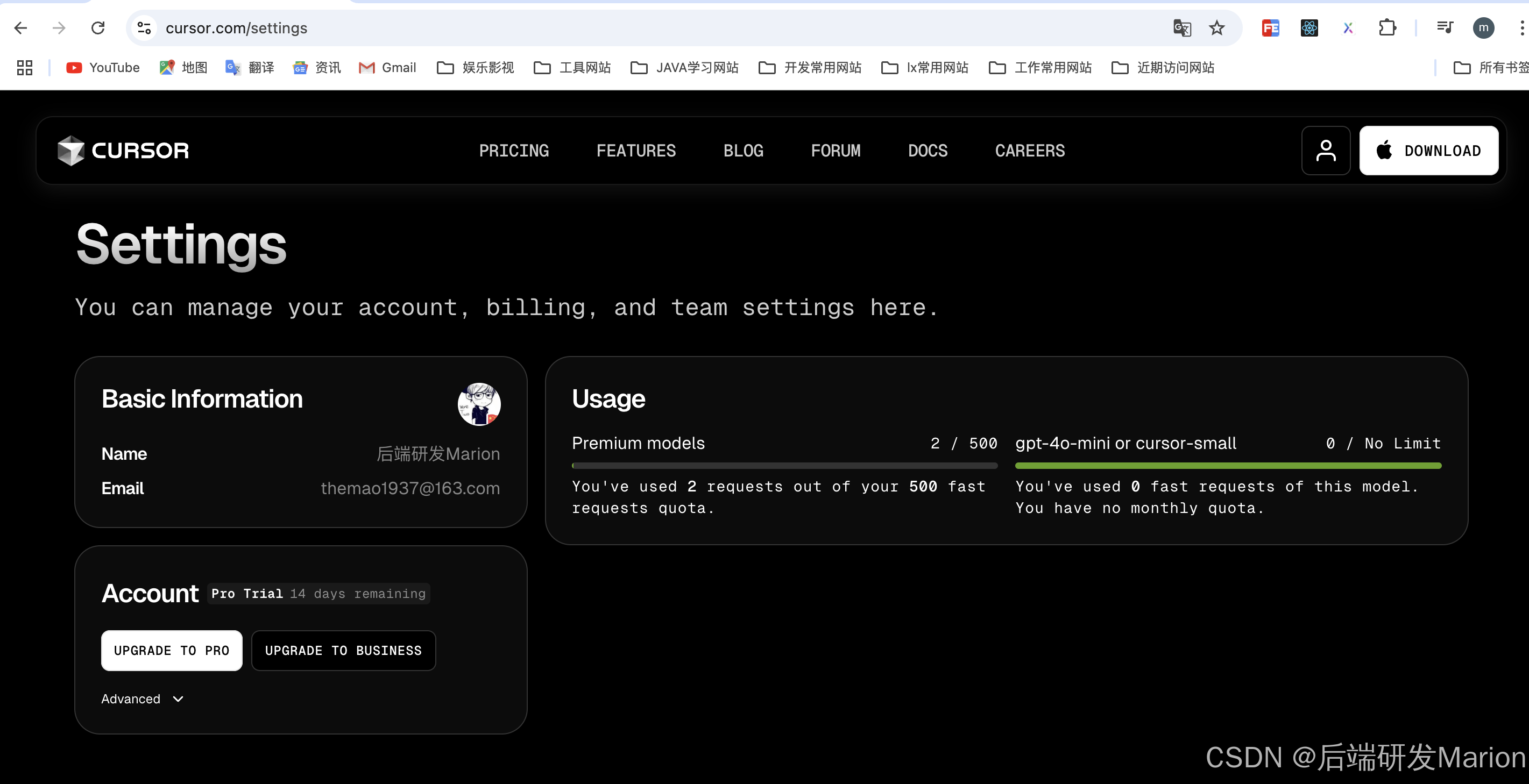Open the JAVA学习网站 bookmark folder
1529x784 pixels.
click(684, 68)
